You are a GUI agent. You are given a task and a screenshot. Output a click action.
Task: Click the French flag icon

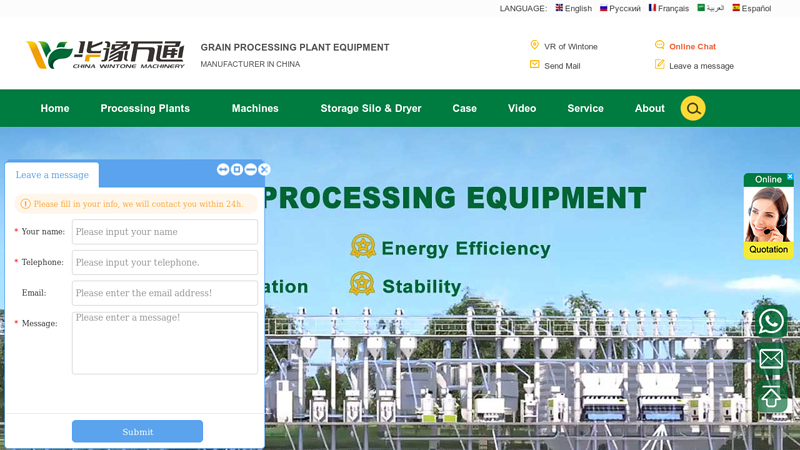[x=653, y=8]
